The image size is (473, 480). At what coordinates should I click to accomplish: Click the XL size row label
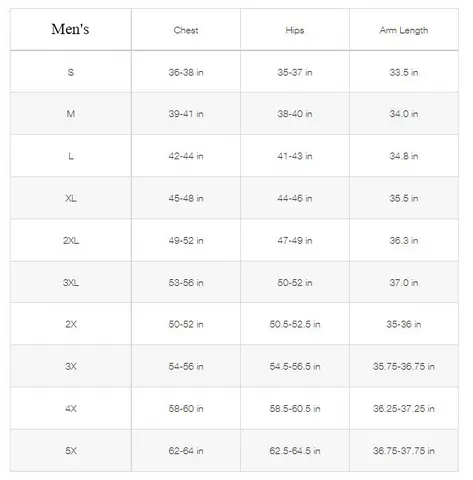(71, 198)
